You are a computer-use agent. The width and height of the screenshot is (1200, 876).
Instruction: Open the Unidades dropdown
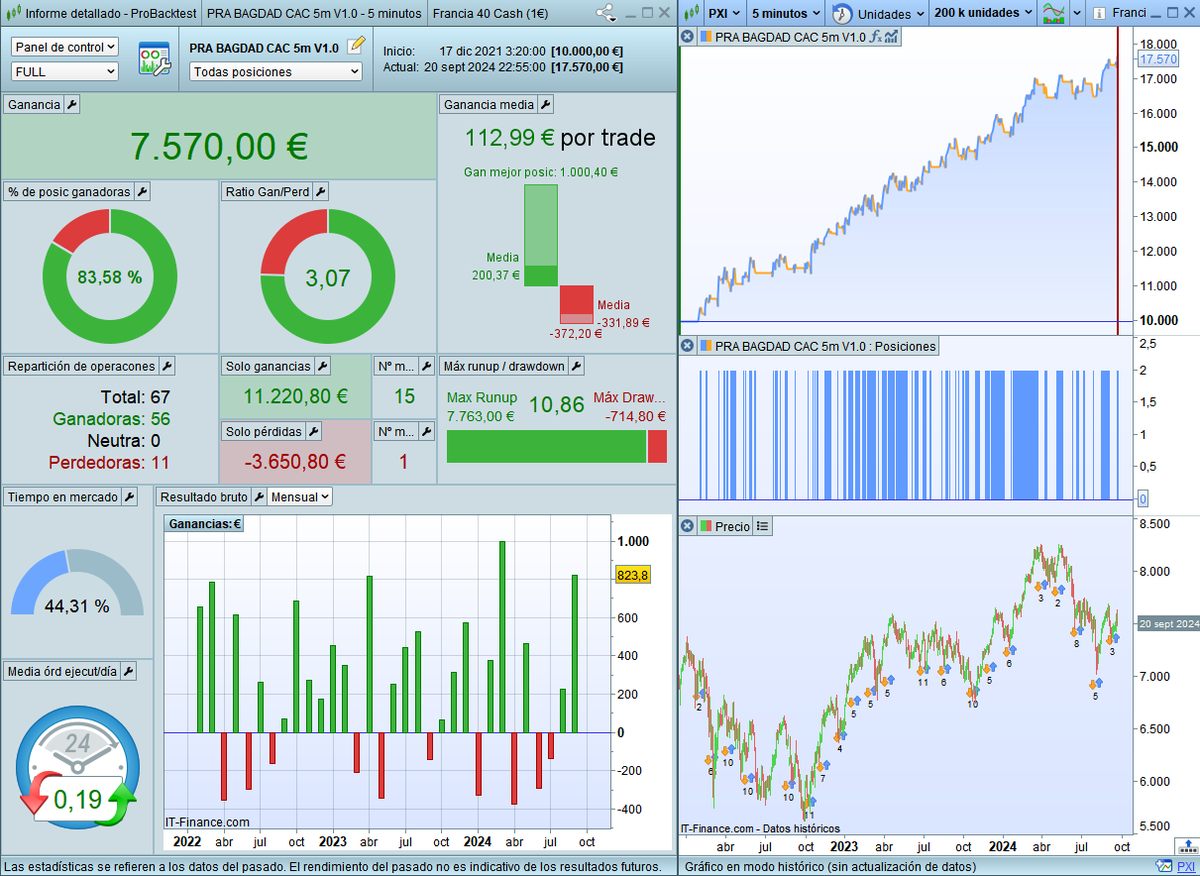point(891,14)
